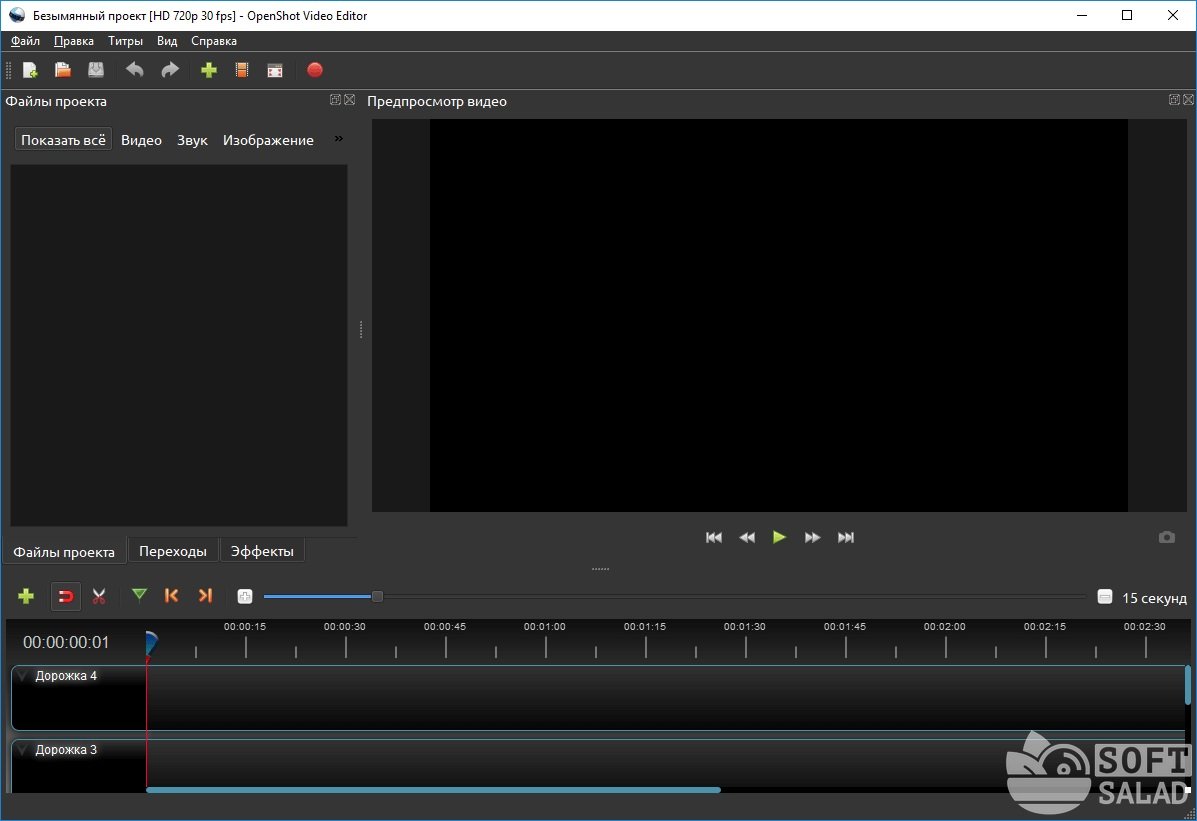
Task: Open the Choose Profile film icon
Action: pyautogui.click(x=241, y=70)
